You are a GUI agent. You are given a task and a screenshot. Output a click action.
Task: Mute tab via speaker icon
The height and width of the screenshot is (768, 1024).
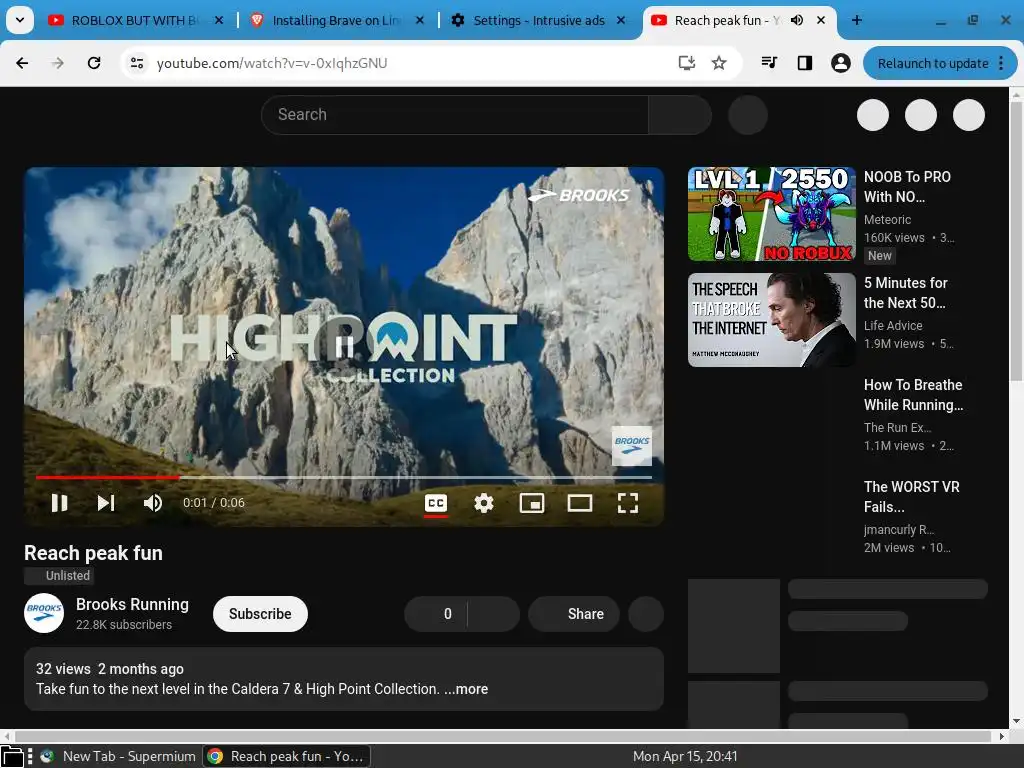click(797, 20)
